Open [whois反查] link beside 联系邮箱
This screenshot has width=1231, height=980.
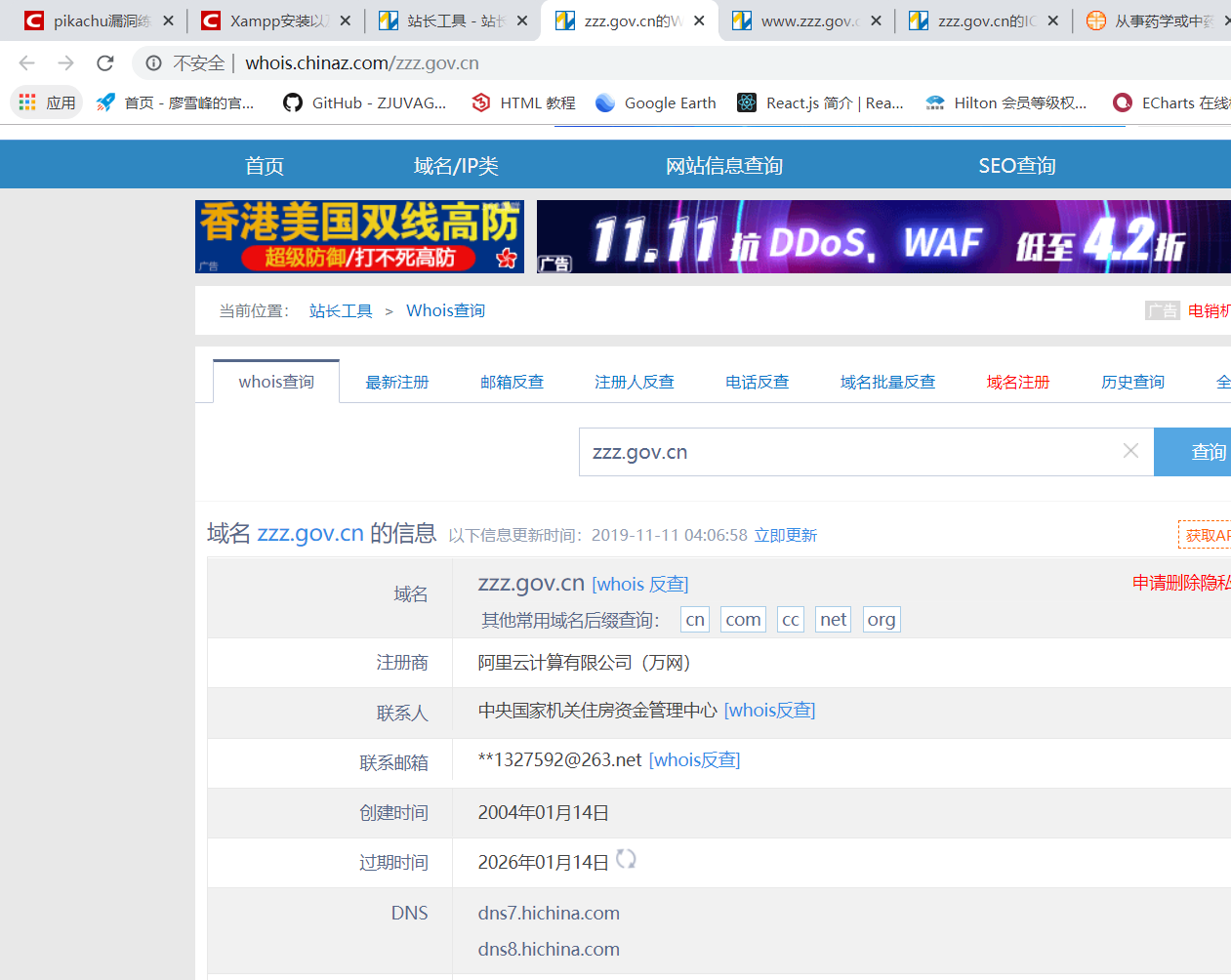[694, 760]
